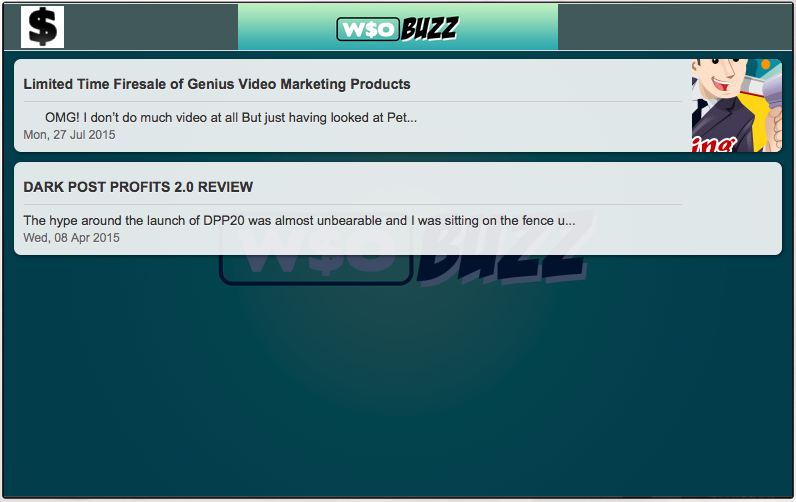Viewport: 796px width, 502px height.
Task: Click divider line under Firesale title
Action: [352, 102]
